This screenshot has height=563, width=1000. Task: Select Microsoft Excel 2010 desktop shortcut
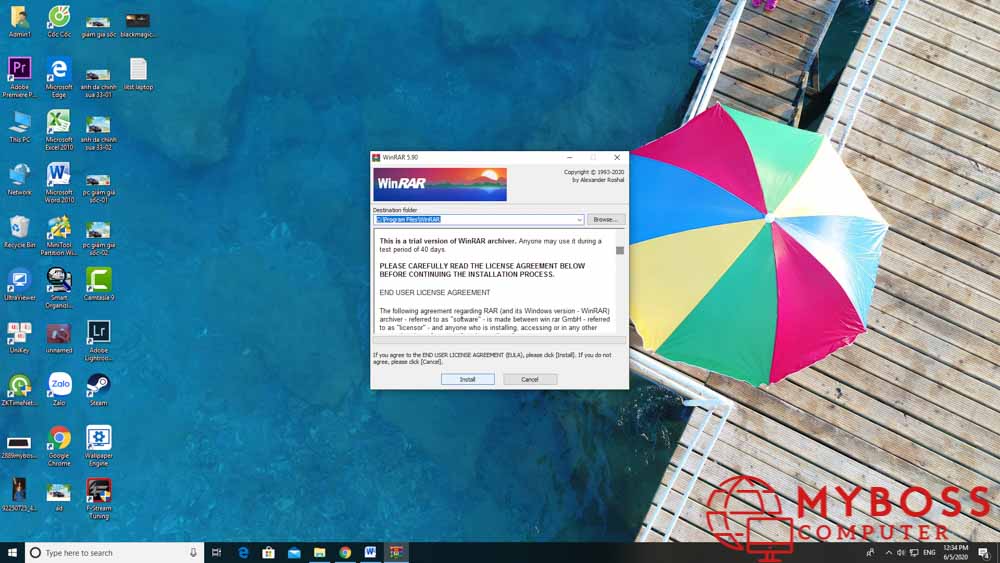tap(59, 123)
